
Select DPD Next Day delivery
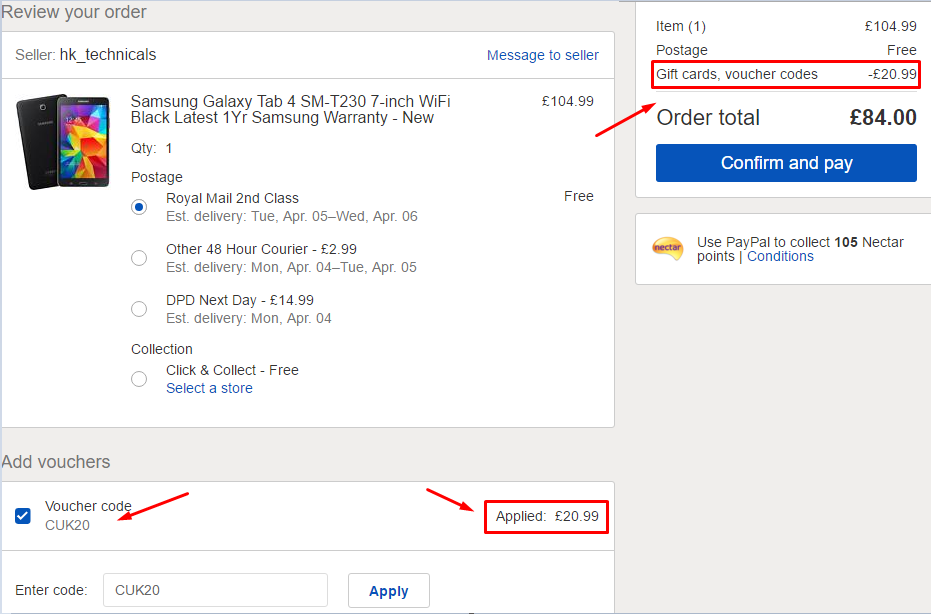click(x=139, y=309)
